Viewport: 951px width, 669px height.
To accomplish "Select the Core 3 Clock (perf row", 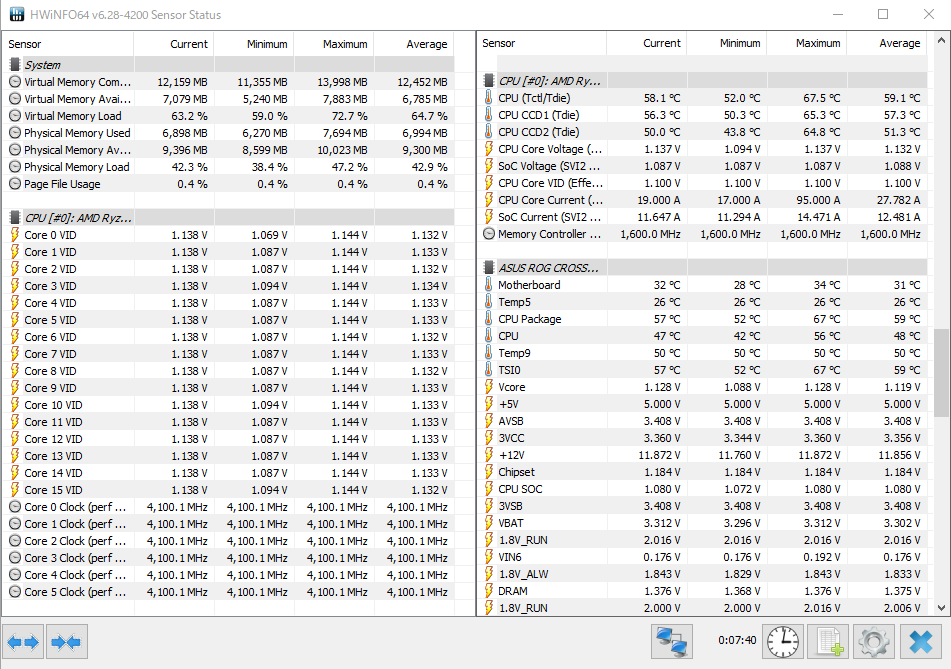I will (x=230, y=557).
